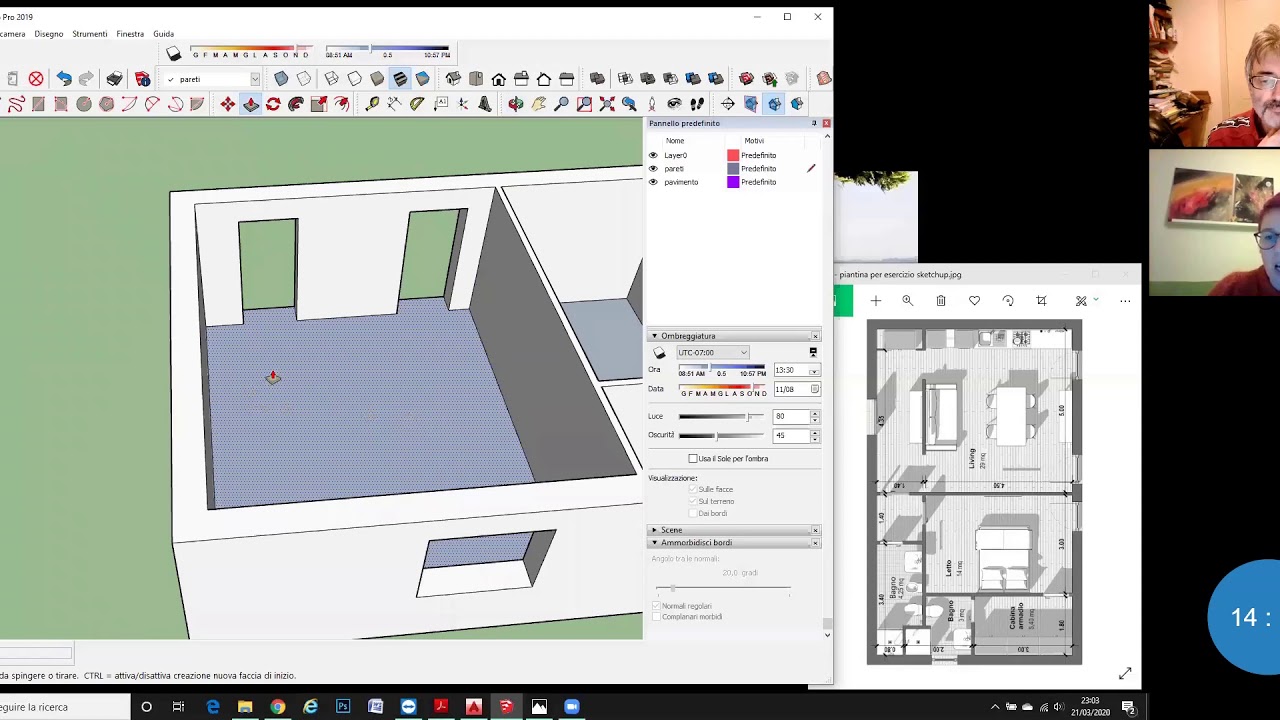Toggle 'Complanari morbidi' checkbox
Image resolution: width=1280 pixels, height=720 pixels.
[656, 617]
